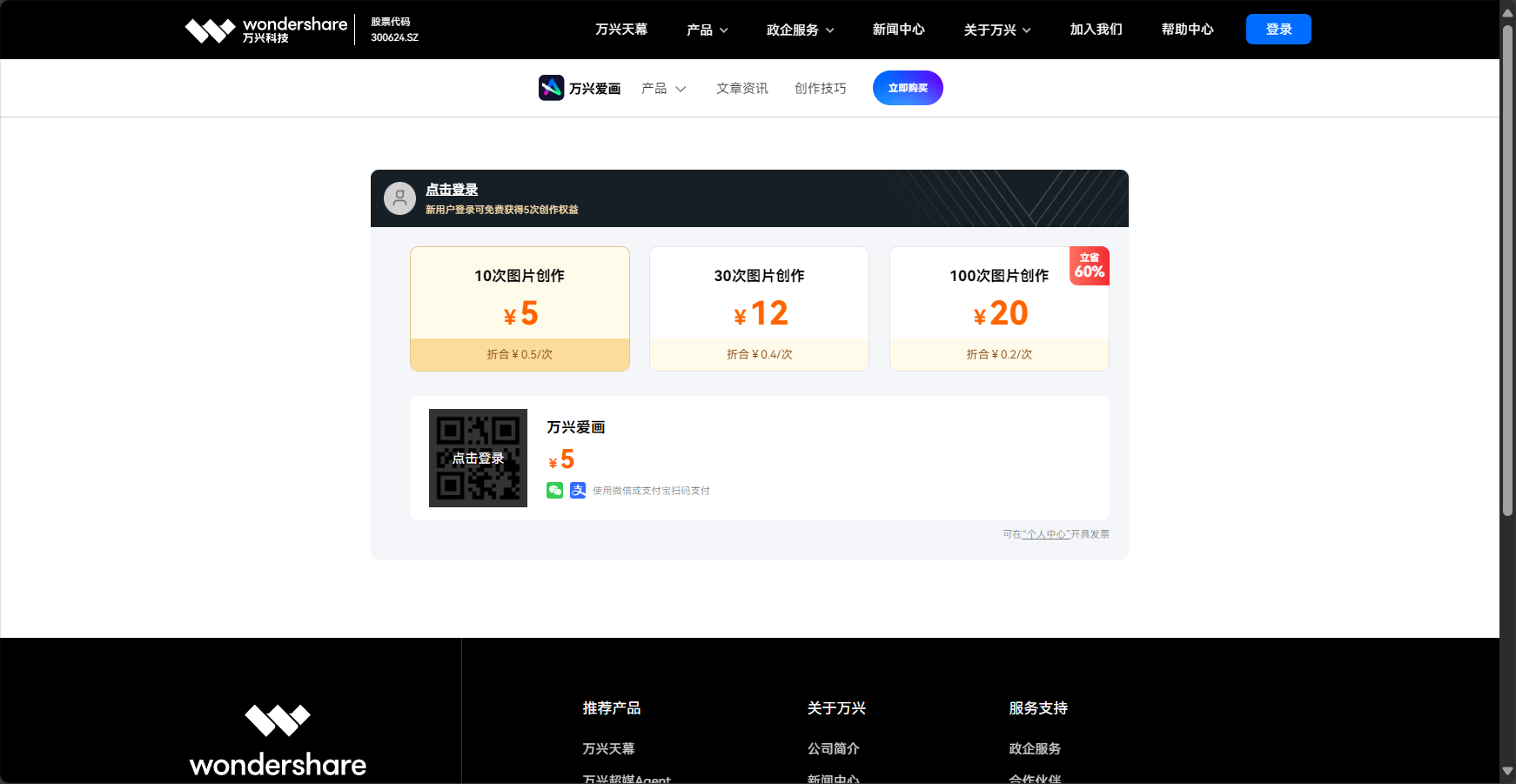
Task: Select the 100次图片创作 ¥20 plan
Action: pos(999,309)
